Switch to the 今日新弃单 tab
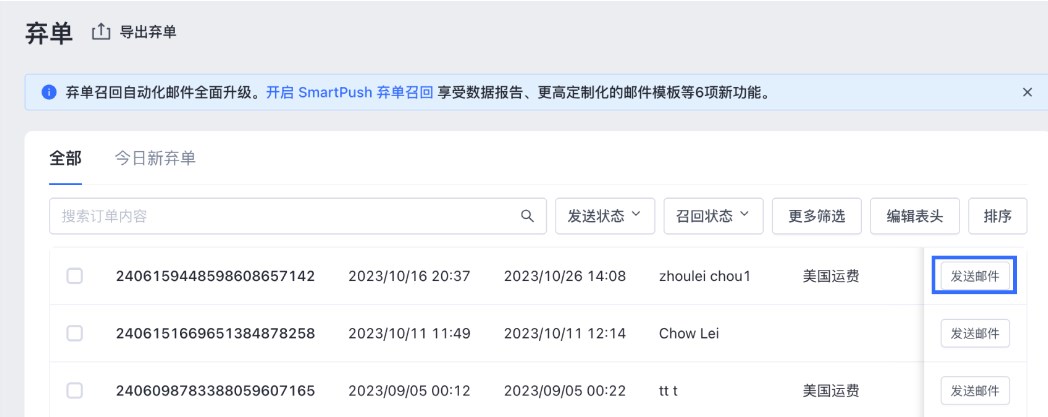 (153, 159)
